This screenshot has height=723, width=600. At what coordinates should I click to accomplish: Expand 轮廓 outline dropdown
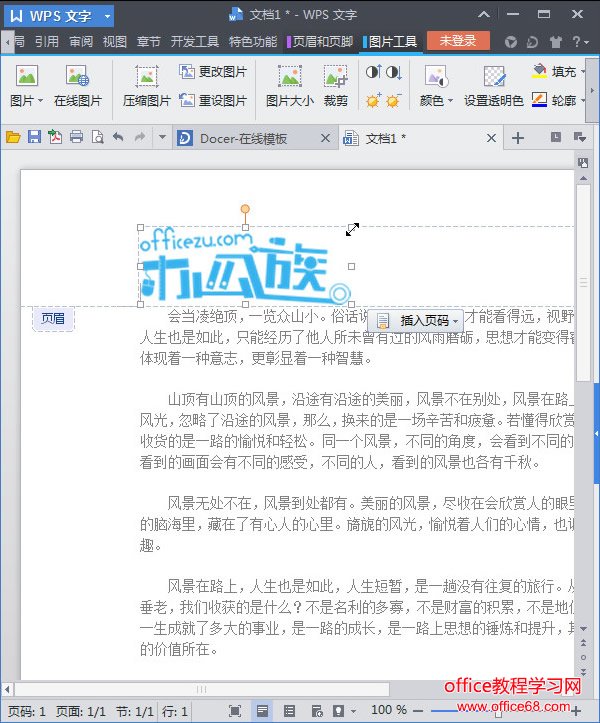(583, 100)
